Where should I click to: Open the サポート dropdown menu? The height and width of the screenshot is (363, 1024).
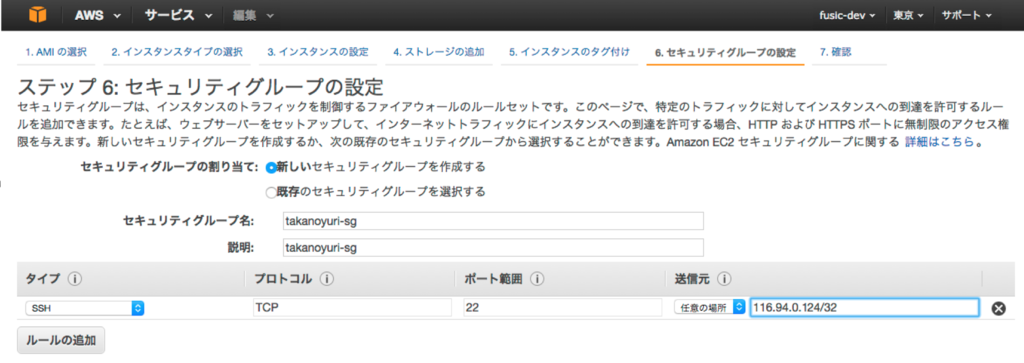[967, 15]
